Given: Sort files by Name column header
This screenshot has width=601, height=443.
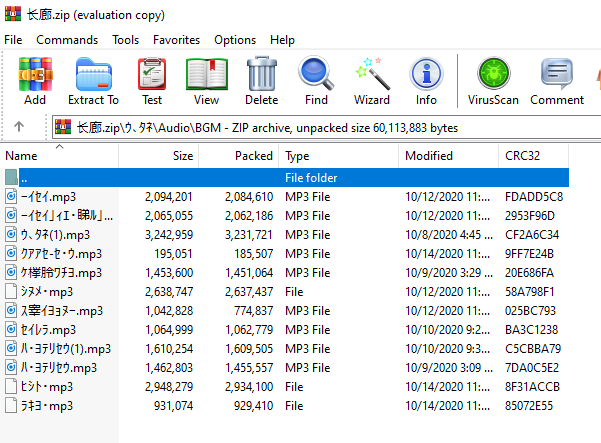Looking at the screenshot, I should 59,156.
